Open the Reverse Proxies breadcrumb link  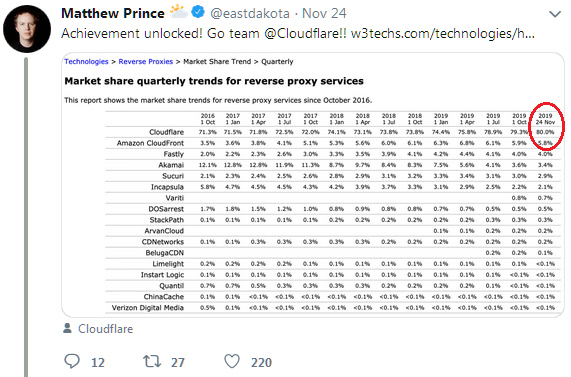(x=146, y=62)
